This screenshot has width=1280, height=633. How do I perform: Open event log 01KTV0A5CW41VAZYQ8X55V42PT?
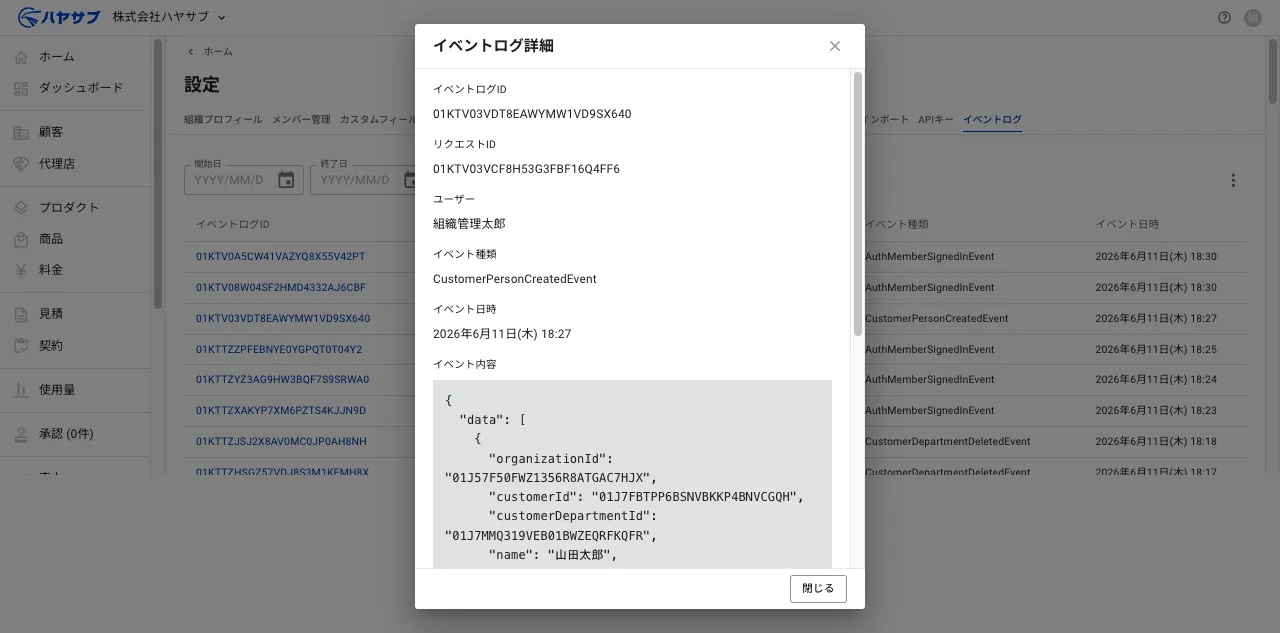click(280, 257)
